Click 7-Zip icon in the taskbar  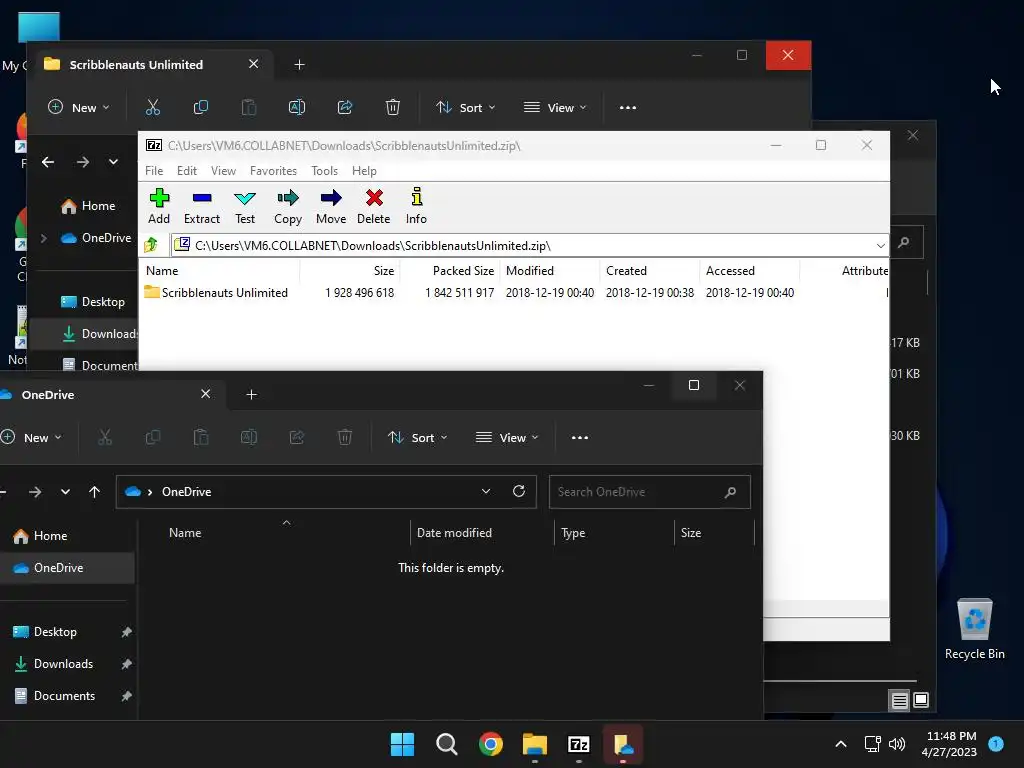pos(579,744)
